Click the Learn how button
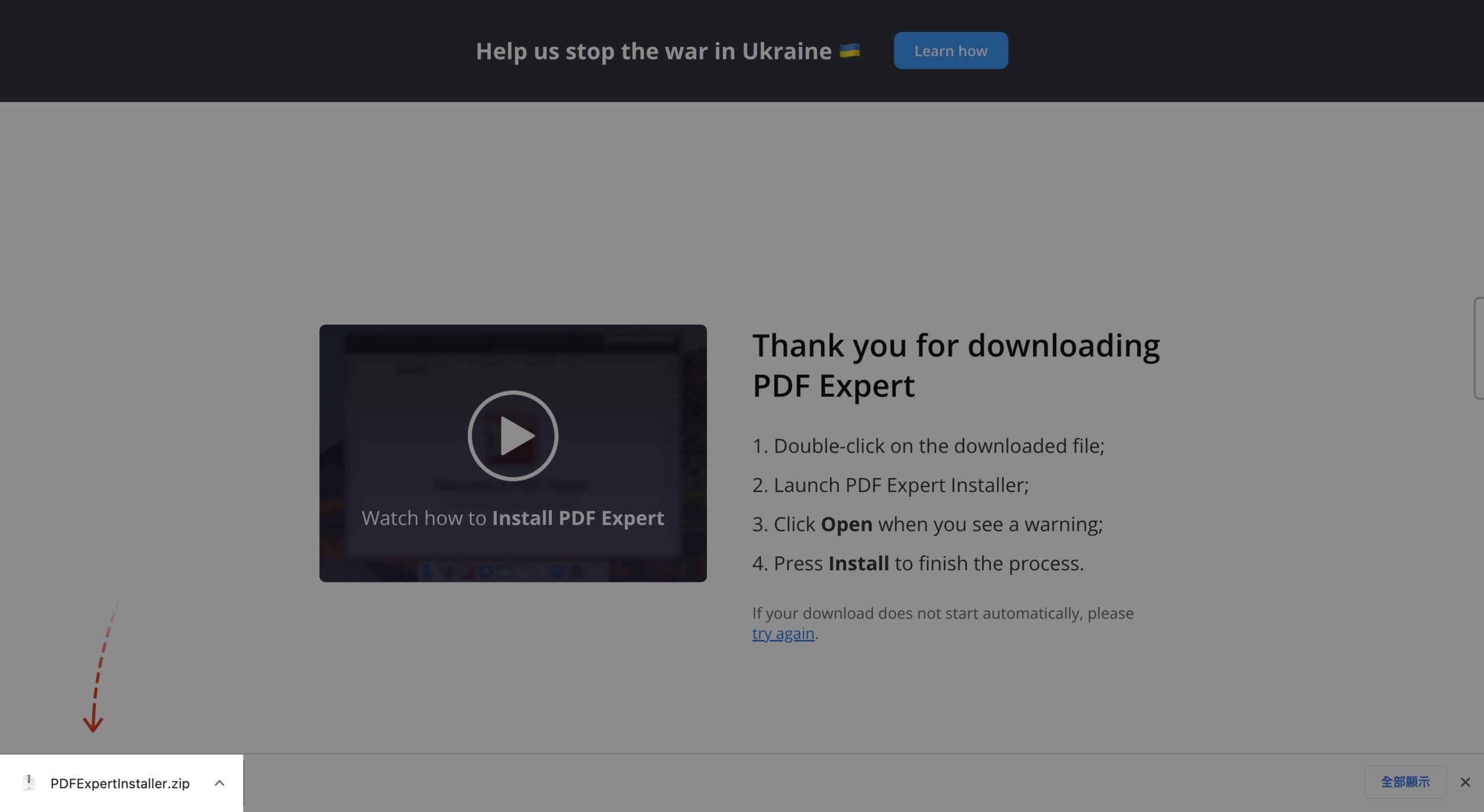The width and height of the screenshot is (1484, 812). pyautogui.click(x=951, y=50)
